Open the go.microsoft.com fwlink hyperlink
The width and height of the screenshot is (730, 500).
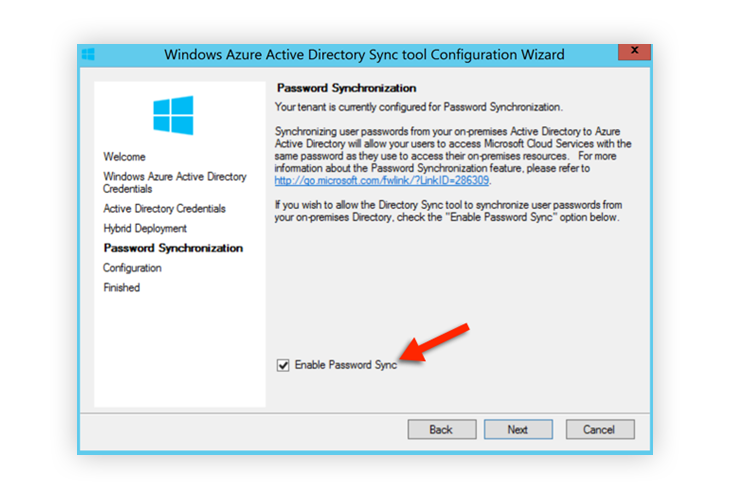(x=382, y=181)
